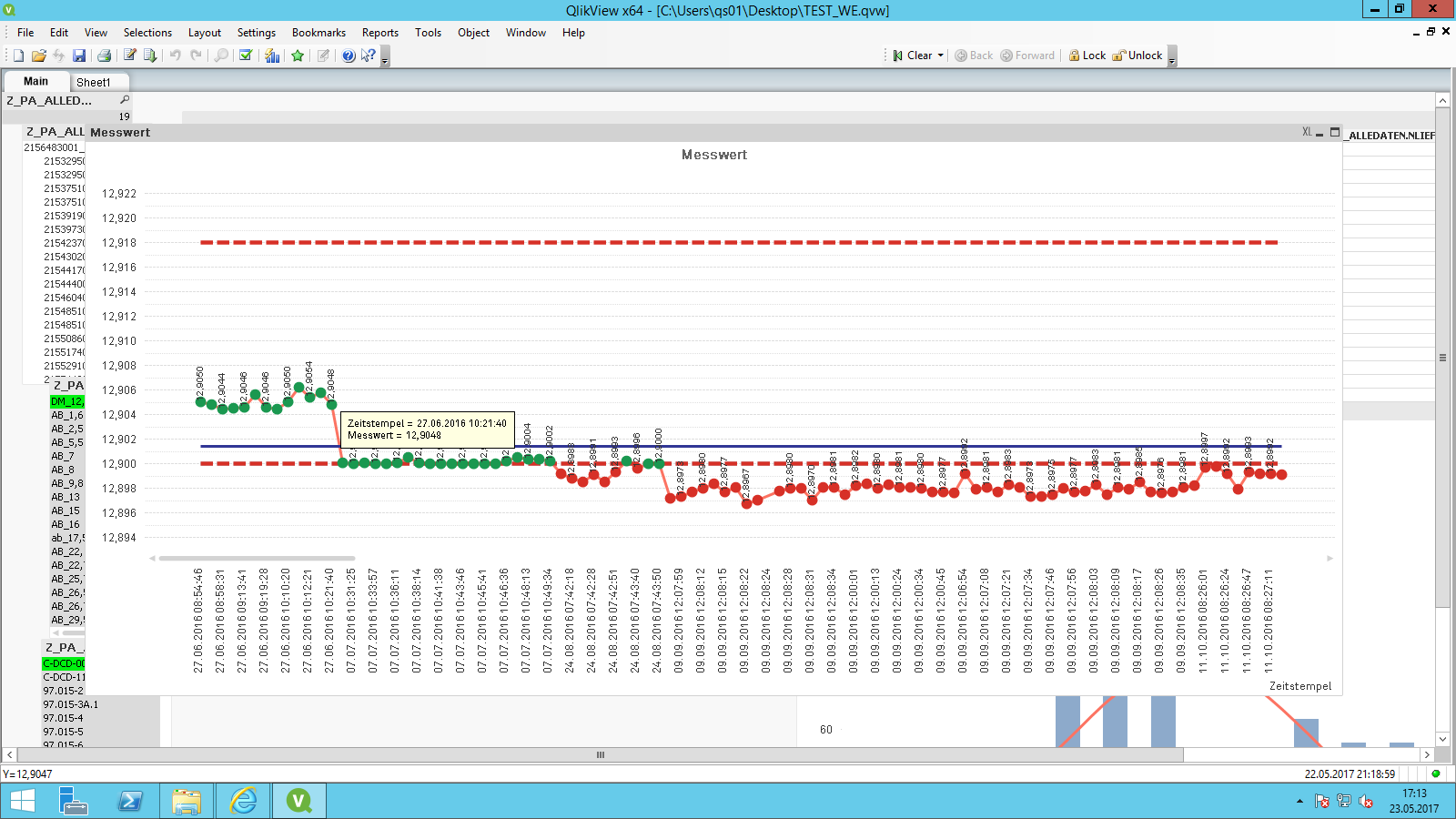
Task: Select AB_13 in the list box
Action: pos(66,497)
